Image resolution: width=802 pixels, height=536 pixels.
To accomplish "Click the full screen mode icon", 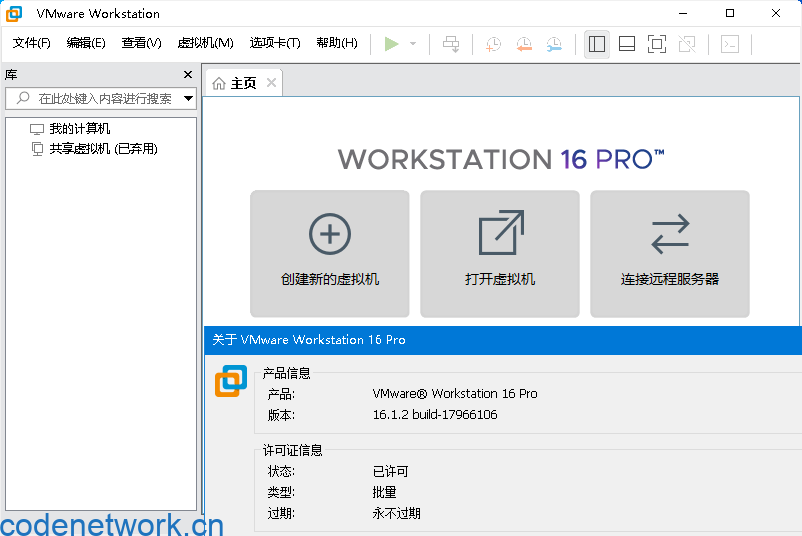I will 657,44.
